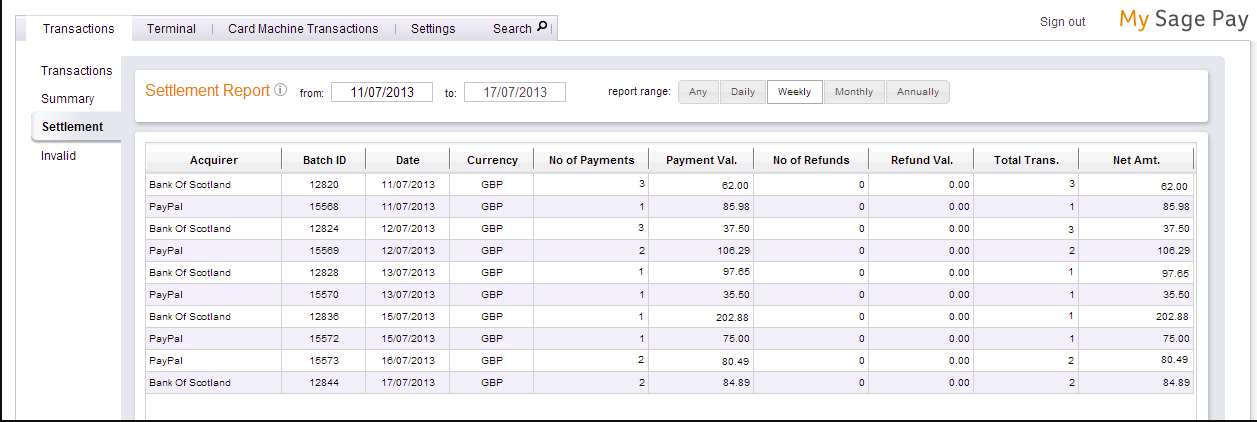The image size is (1257, 422).
Task: Open Summary in the left sidebar
Action: 67,99
